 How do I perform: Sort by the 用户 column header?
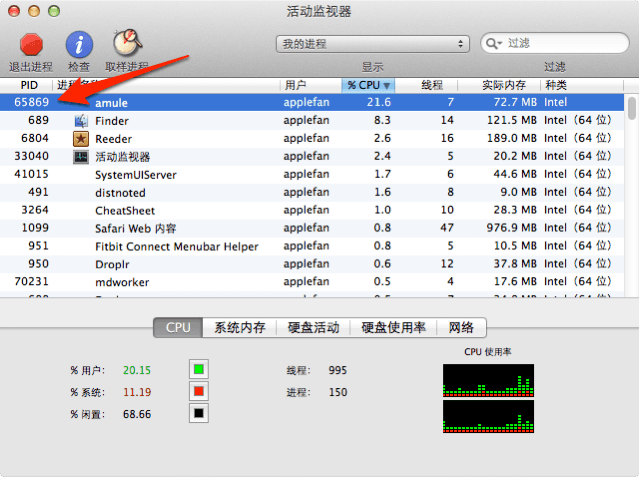(x=311, y=85)
